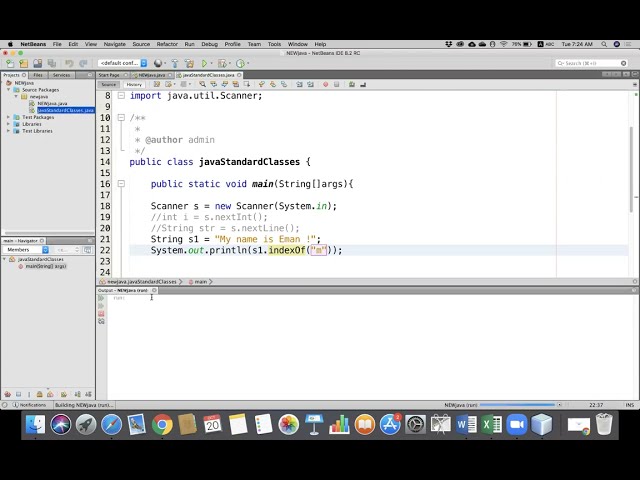Switch to the Files tab
Viewport: 640px width, 480px height.
(38, 75)
